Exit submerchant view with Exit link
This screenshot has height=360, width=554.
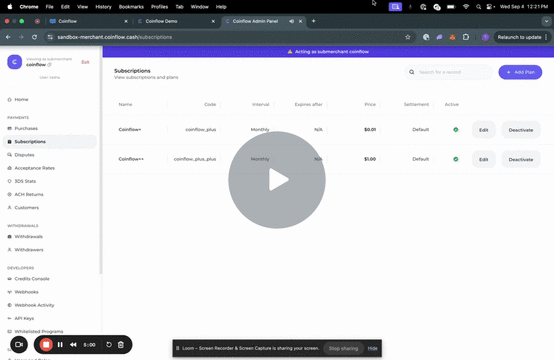85,62
